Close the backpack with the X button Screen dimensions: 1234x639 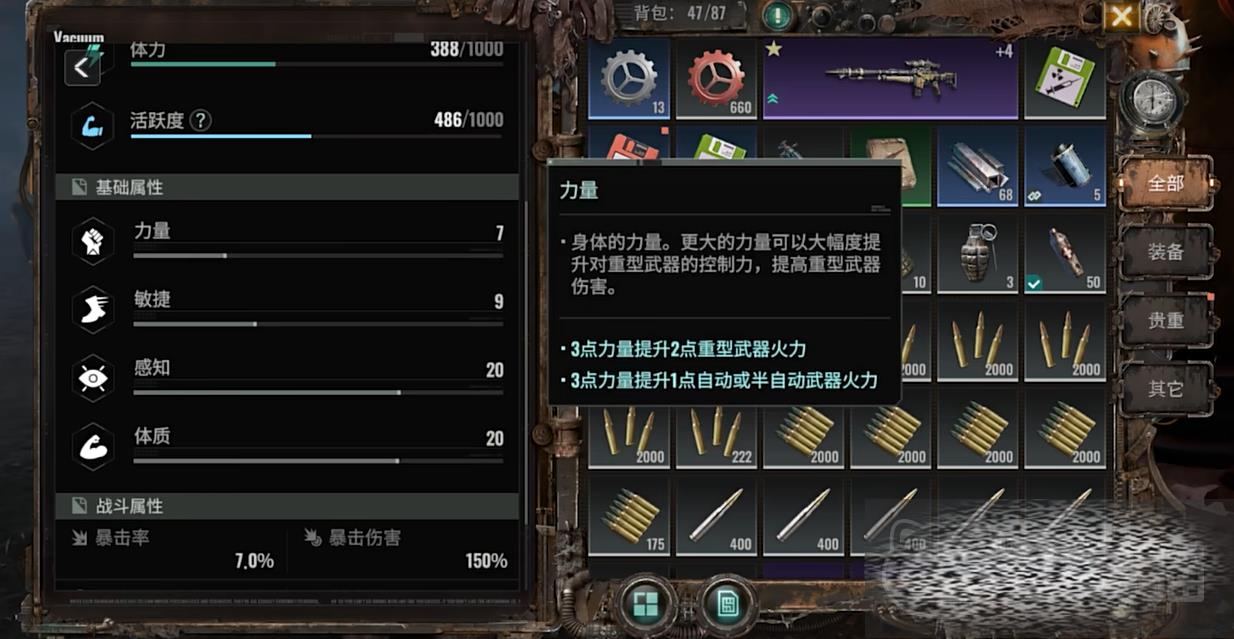click(x=1122, y=16)
